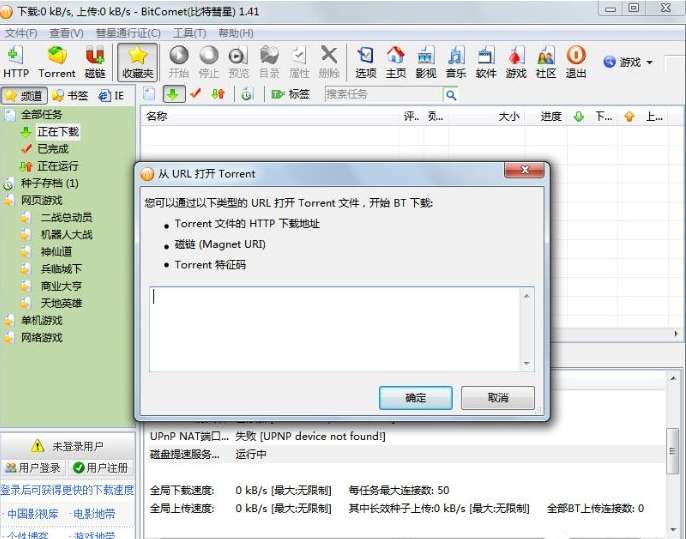The width and height of the screenshot is (686, 539).
Task: Open the 查看(V) menu
Action: click(66, 33)
